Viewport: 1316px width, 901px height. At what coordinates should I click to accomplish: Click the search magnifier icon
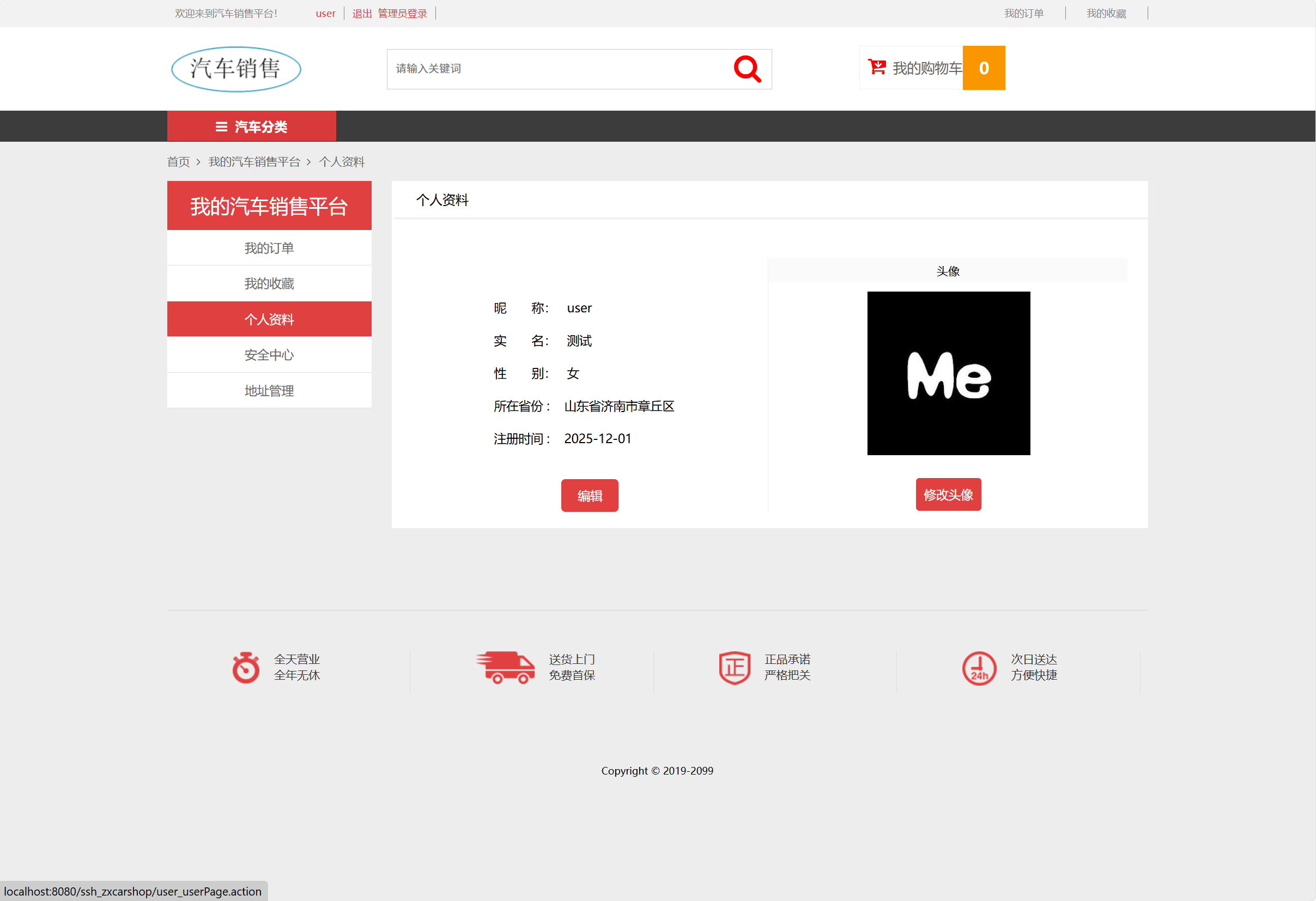(x=747, y=69)
